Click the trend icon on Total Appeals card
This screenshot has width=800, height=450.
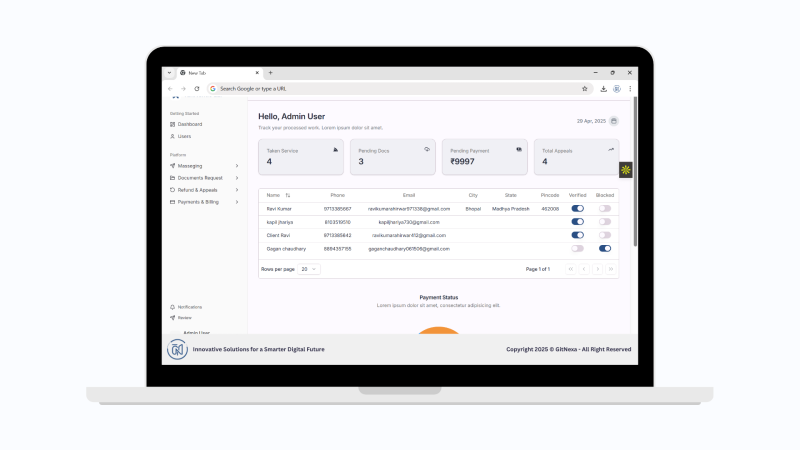pos(611,149)
